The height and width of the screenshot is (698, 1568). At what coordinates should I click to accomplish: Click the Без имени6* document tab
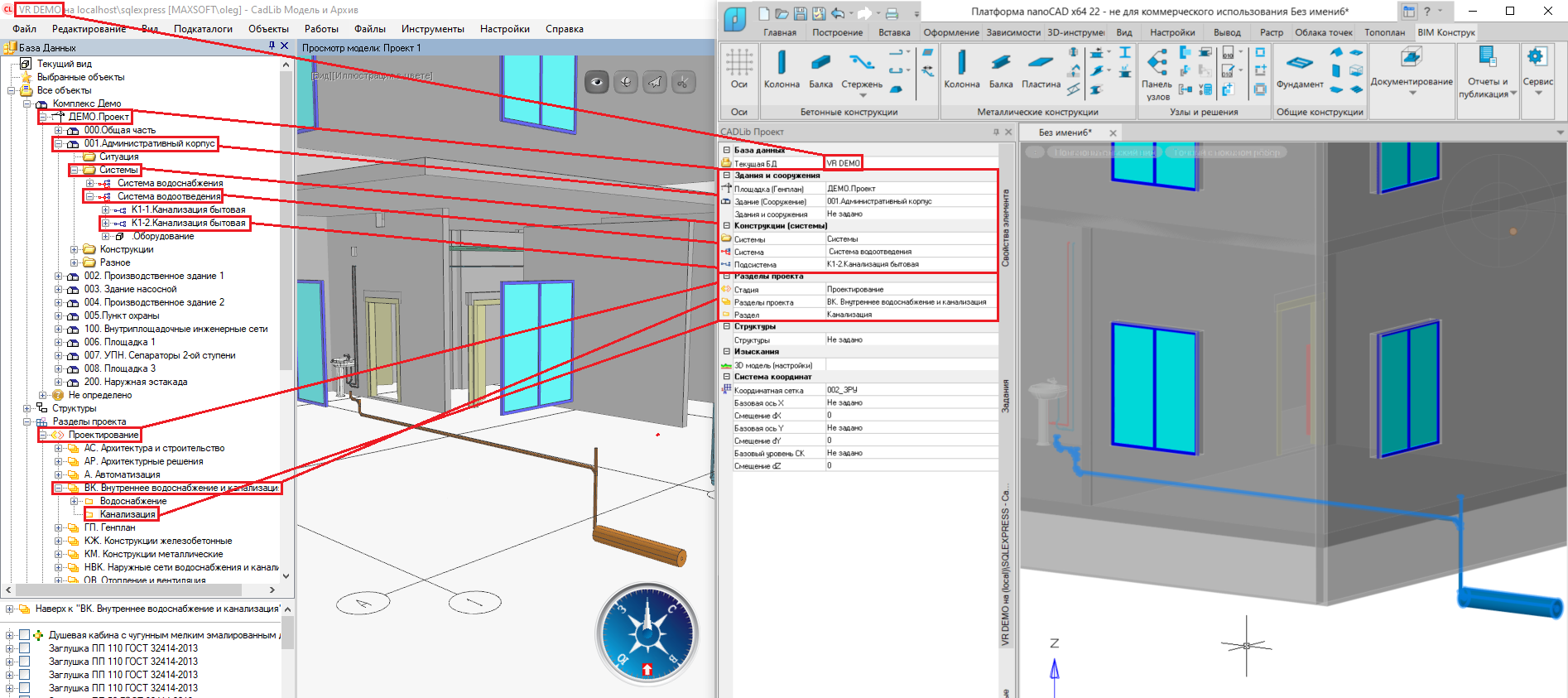pos(1065,132)
